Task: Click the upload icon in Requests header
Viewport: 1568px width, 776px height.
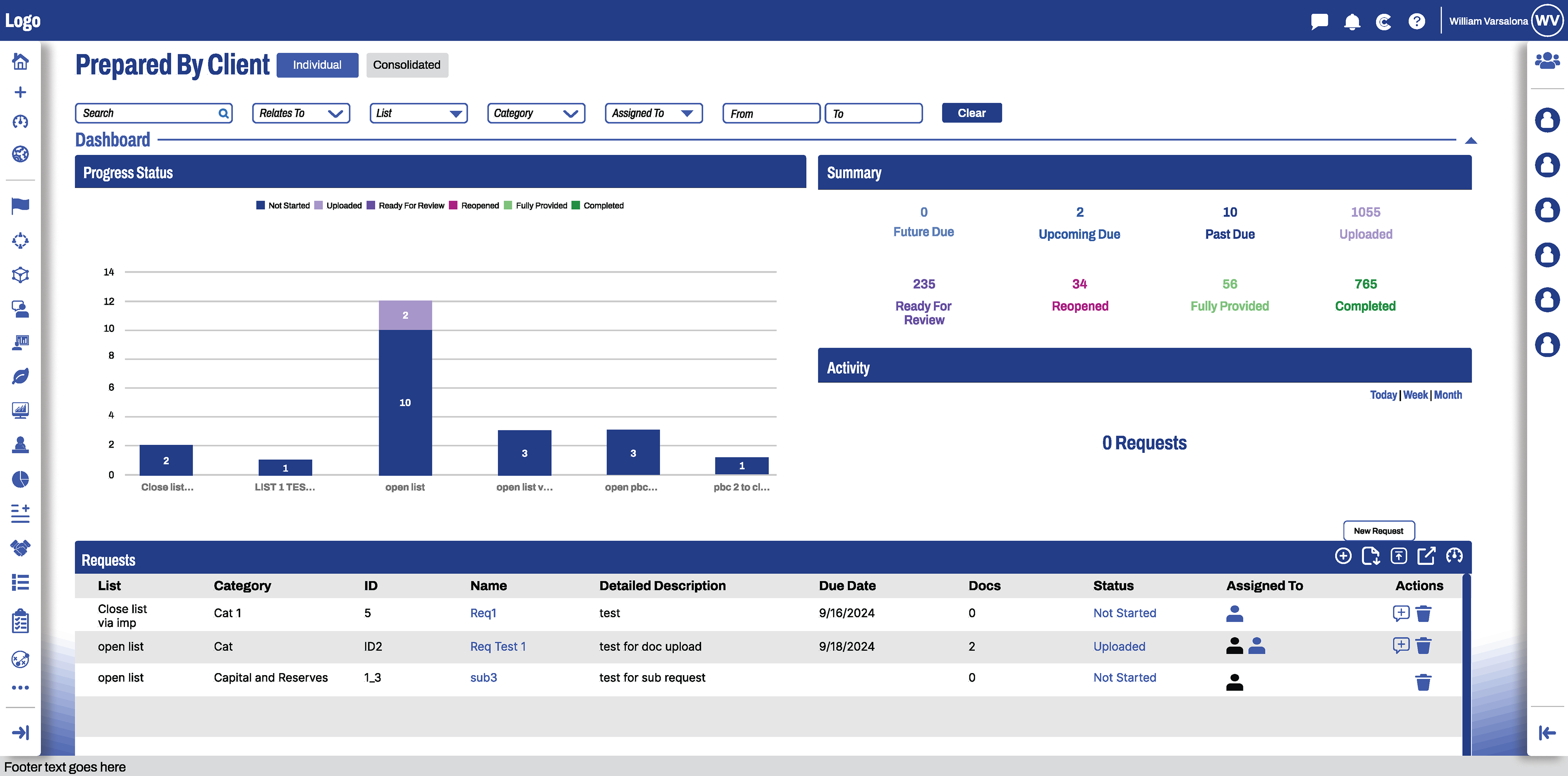Action: tap(1399, 556)
